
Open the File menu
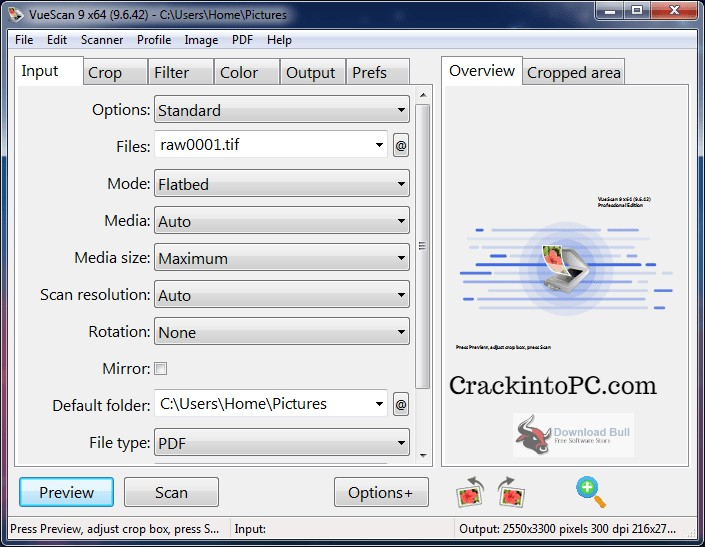(24, 40)
